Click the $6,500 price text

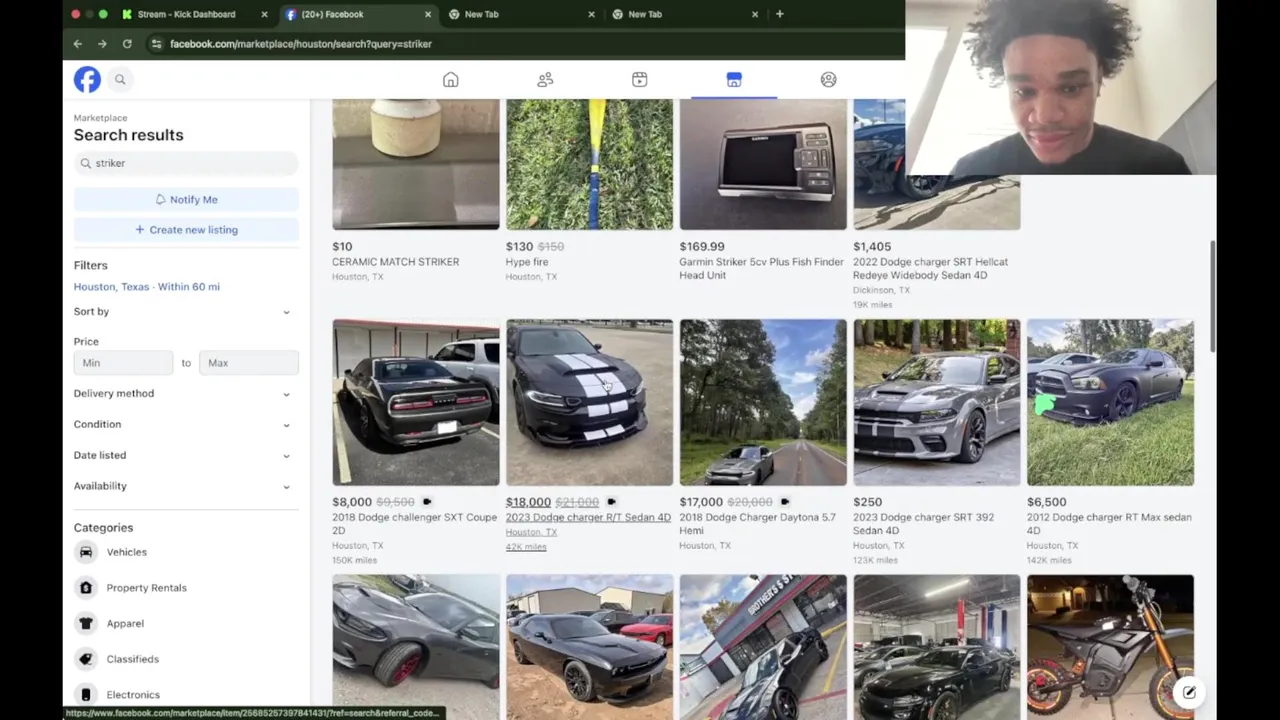pos(1047,502)
